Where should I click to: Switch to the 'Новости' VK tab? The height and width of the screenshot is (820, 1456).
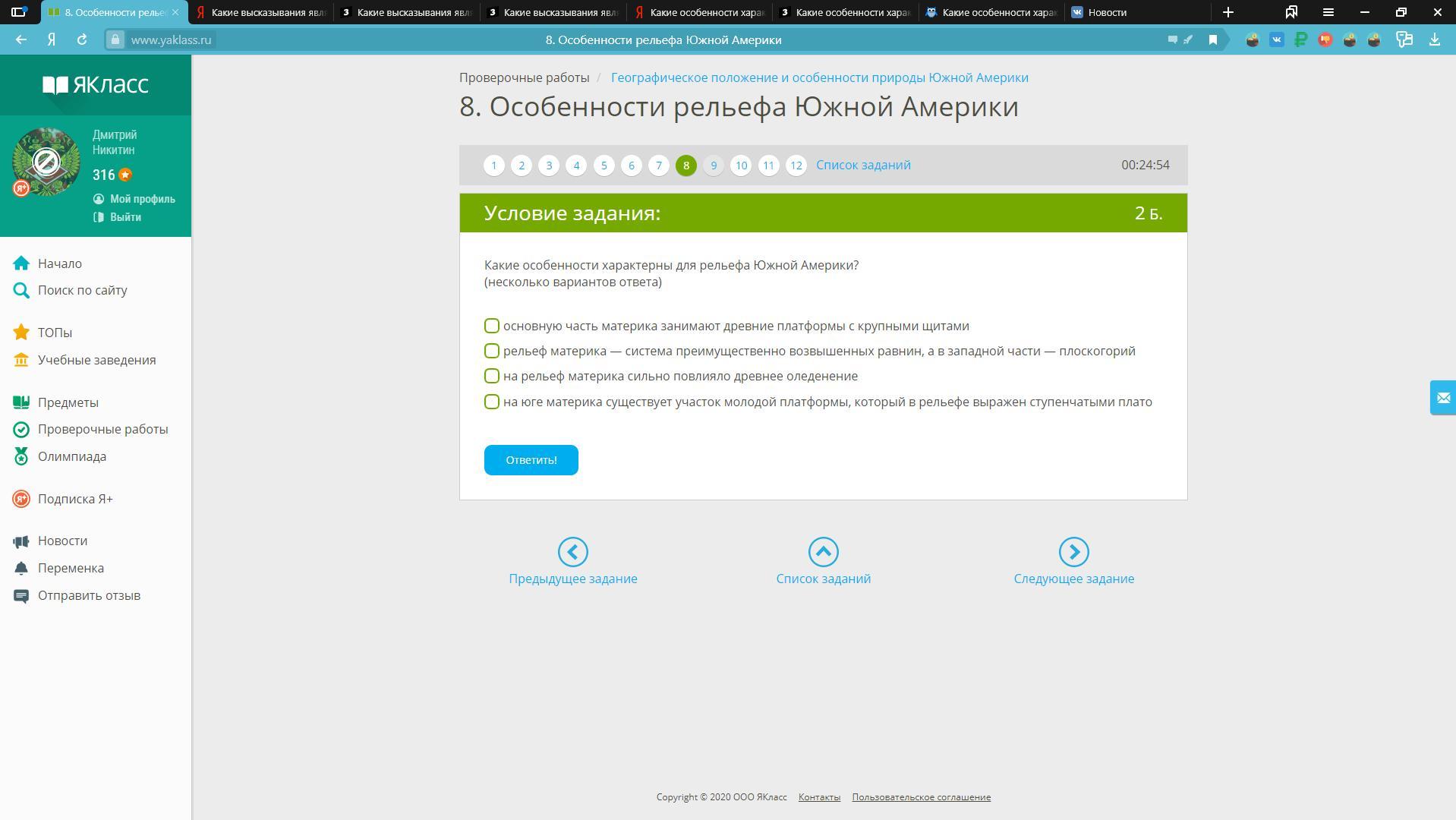[x=1137, y=12]
